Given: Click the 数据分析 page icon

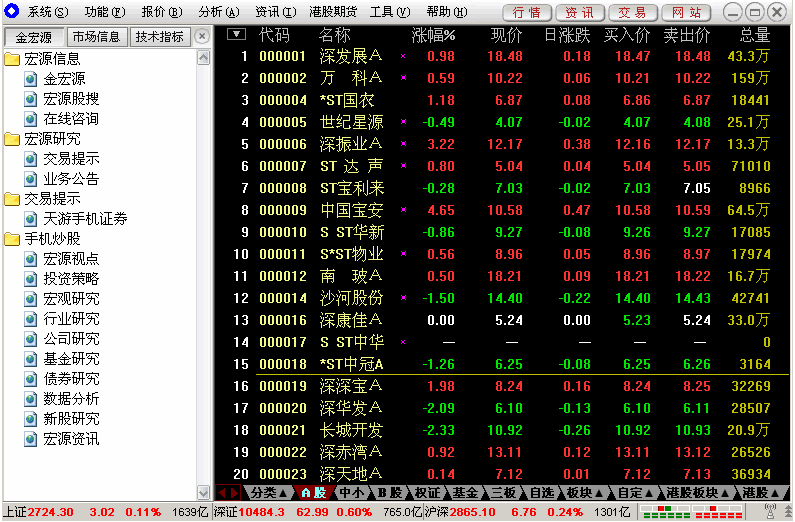Looking at the screenshot, I should 31,399.
